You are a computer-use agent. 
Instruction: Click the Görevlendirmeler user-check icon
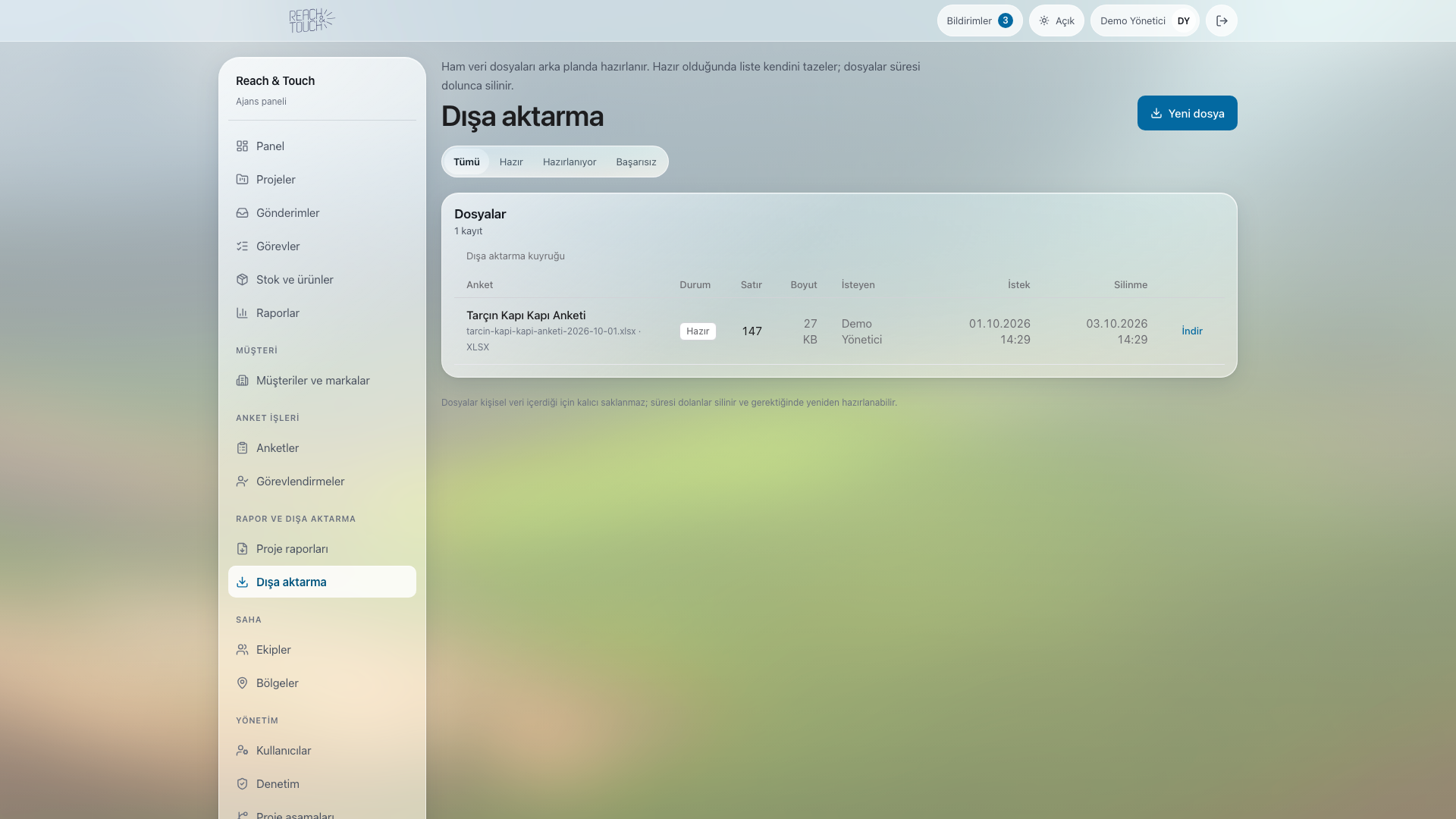242,481
